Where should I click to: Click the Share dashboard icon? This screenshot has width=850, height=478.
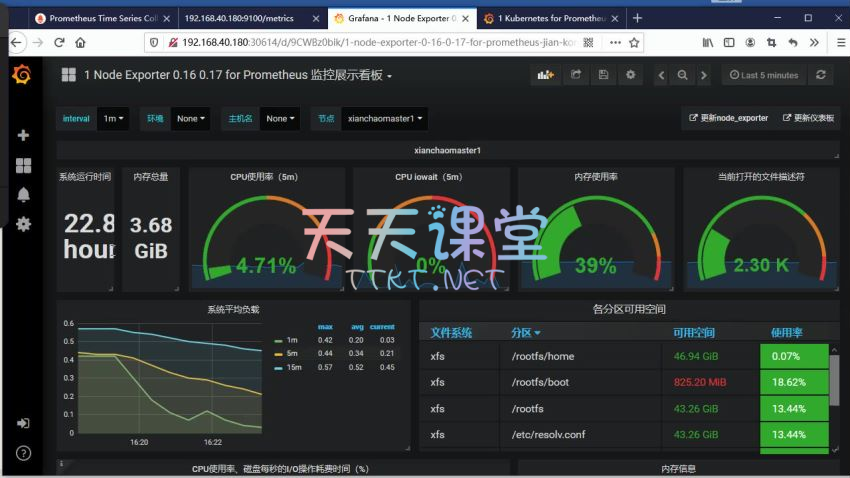[x=576, y=75]
